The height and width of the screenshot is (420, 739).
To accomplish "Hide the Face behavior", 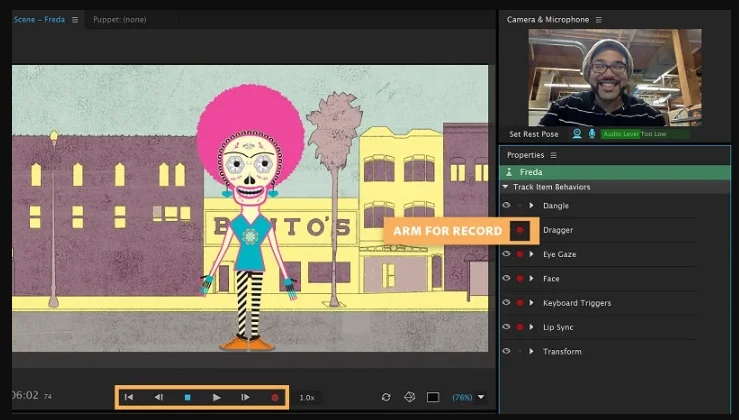I will tap(506, 278).
